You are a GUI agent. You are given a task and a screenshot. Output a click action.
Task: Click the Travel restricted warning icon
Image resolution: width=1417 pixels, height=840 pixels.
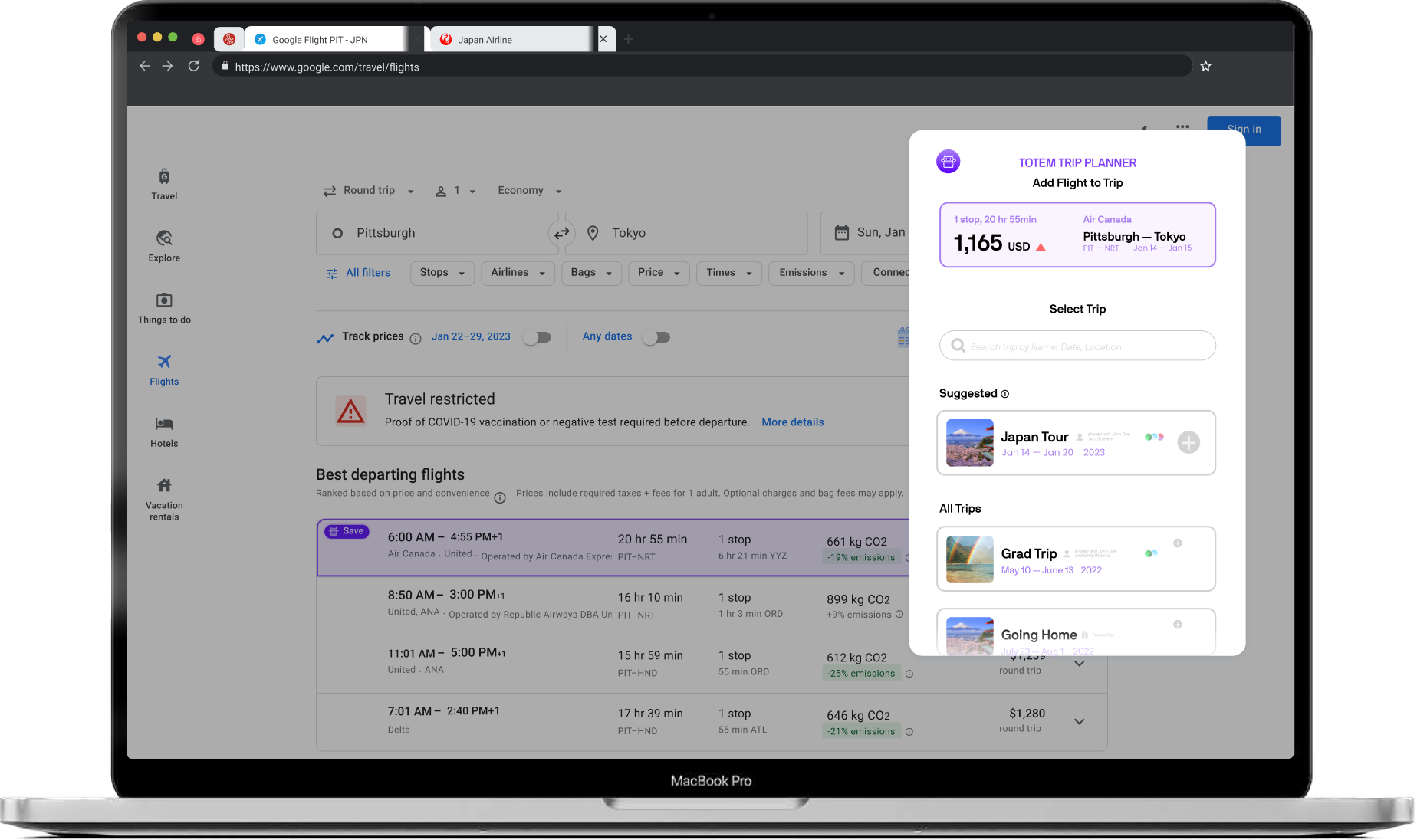coord(350,412)
